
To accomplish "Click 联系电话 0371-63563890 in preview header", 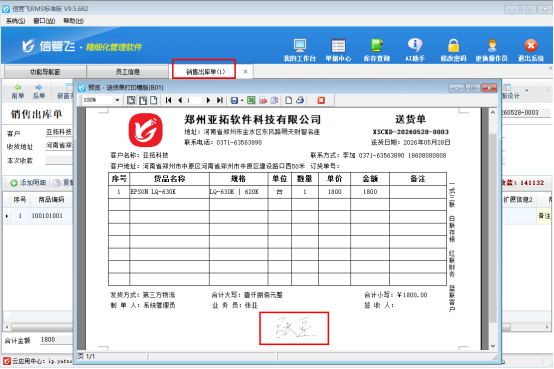I will point(223,142).
